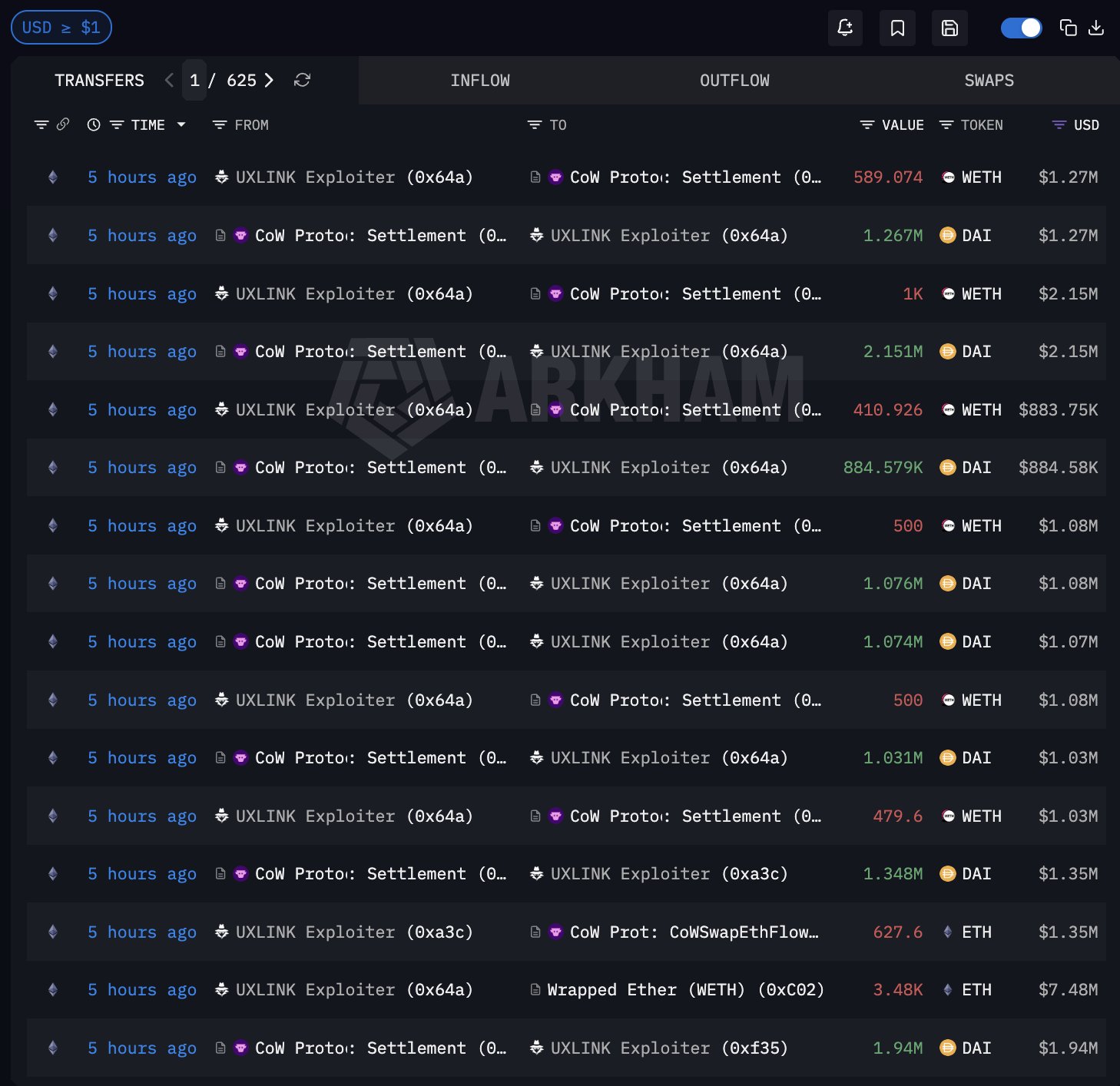Click the contract icon beside Wrapped Ether

pos(535,990)
